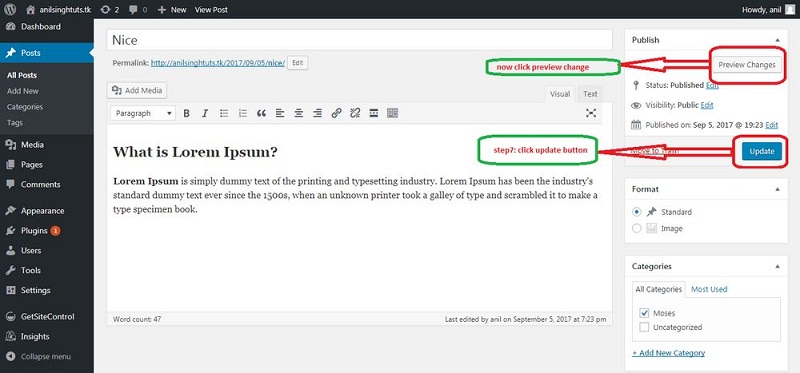The height and width of the screenshot is (373, 800).
Task: Remove link with the unlink icon
Action: (355, 113)
